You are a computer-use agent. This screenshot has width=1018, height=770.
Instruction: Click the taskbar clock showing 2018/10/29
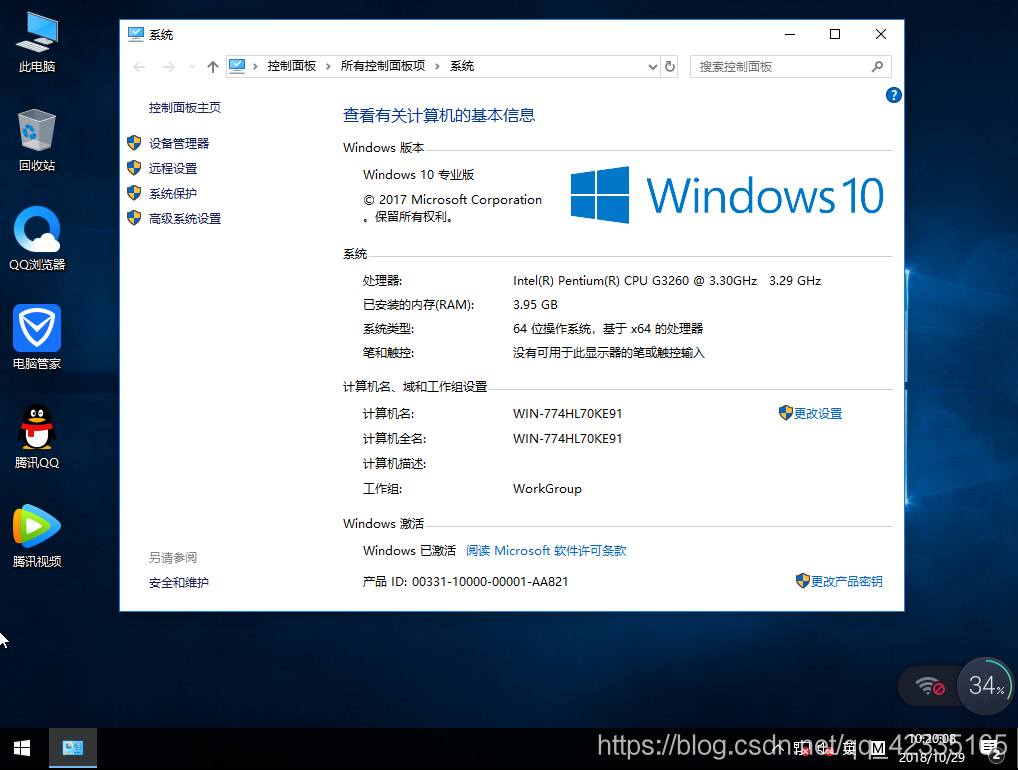coord(932,749)
